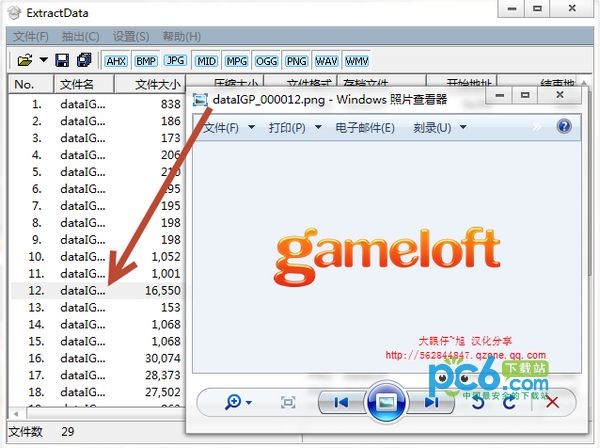Rotate image clockwise
The width and height of the screenshot is (600, 448).
tap(509, 402)
